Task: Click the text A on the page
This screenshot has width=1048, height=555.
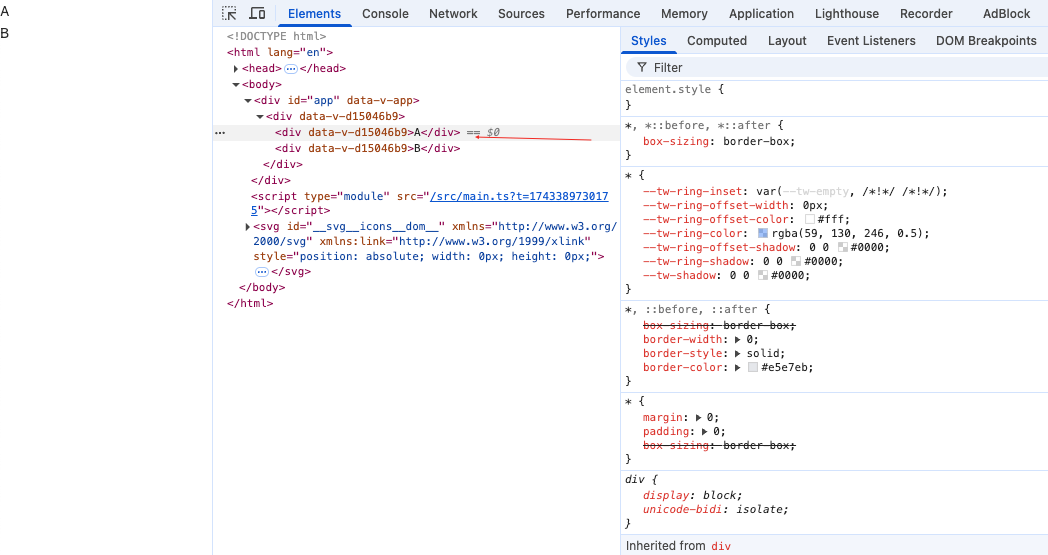Action: pos(5,11)
